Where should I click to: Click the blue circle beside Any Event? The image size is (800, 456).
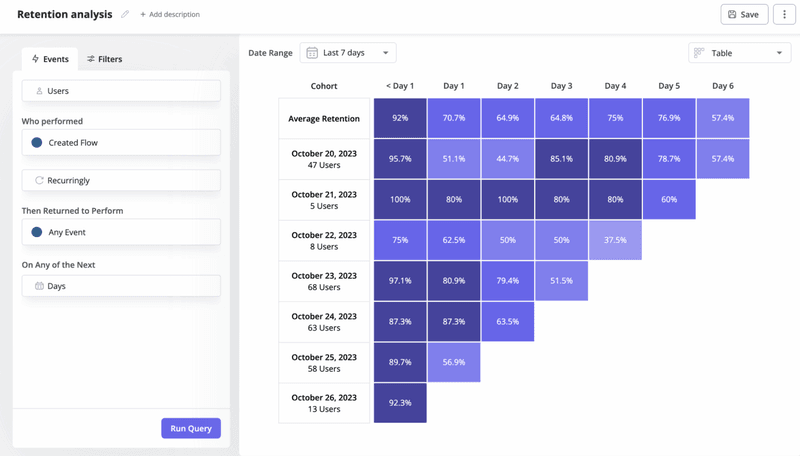tap(37, 233)
